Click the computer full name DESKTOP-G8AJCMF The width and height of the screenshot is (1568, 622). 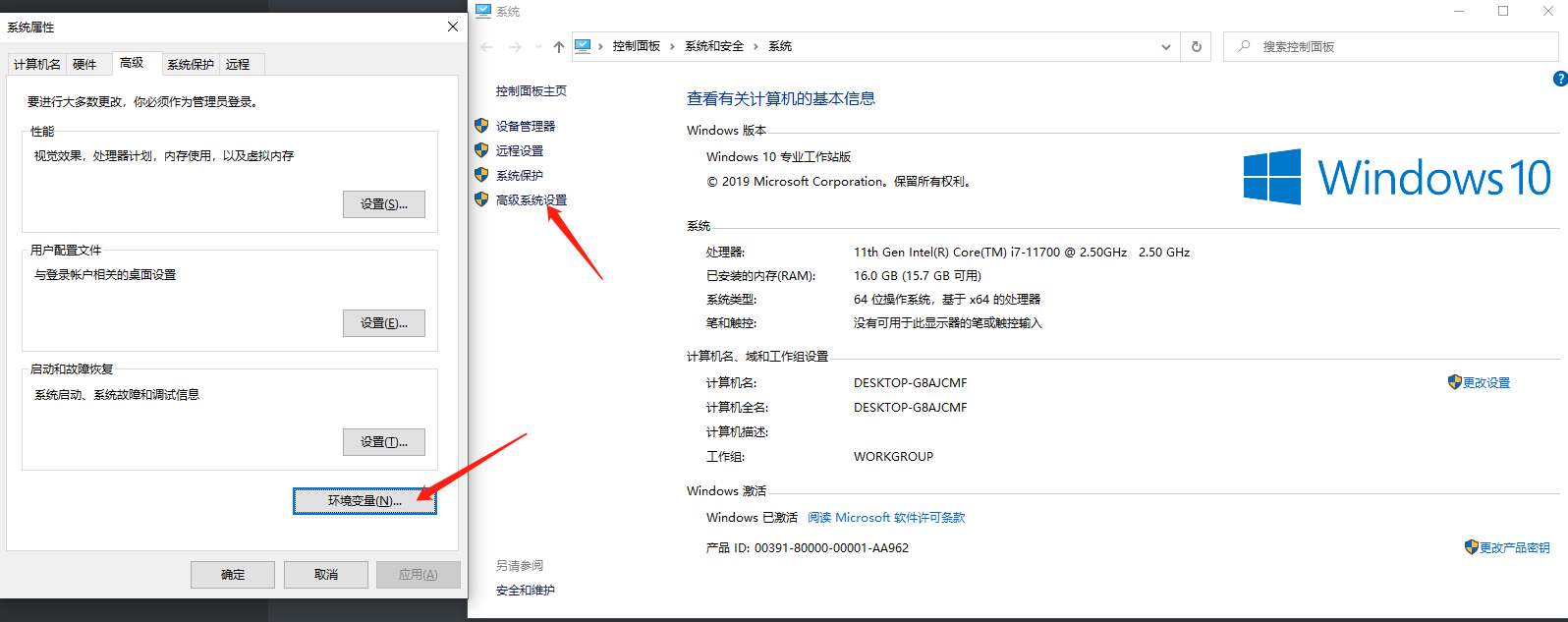911,407
